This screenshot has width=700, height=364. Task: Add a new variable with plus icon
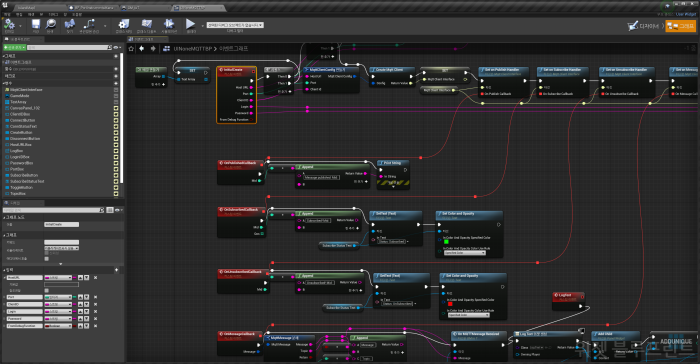pos(116,83)
